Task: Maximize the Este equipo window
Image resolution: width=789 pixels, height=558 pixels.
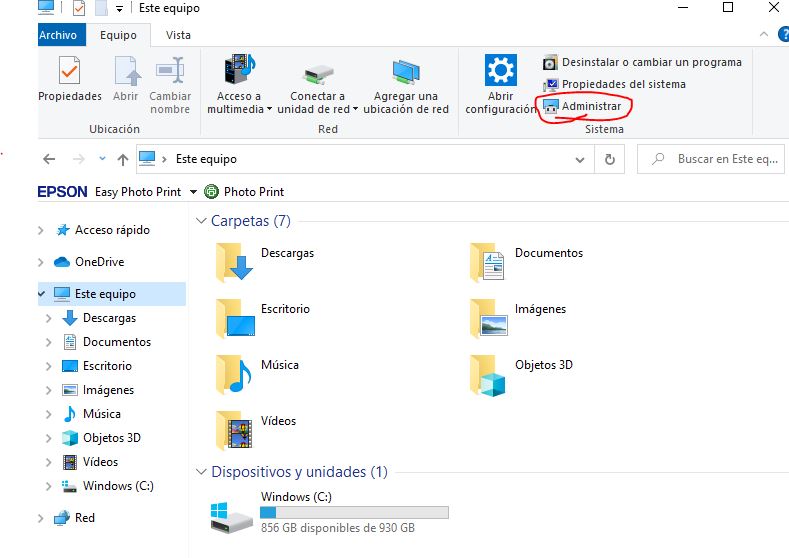Action: coord(728,8)
